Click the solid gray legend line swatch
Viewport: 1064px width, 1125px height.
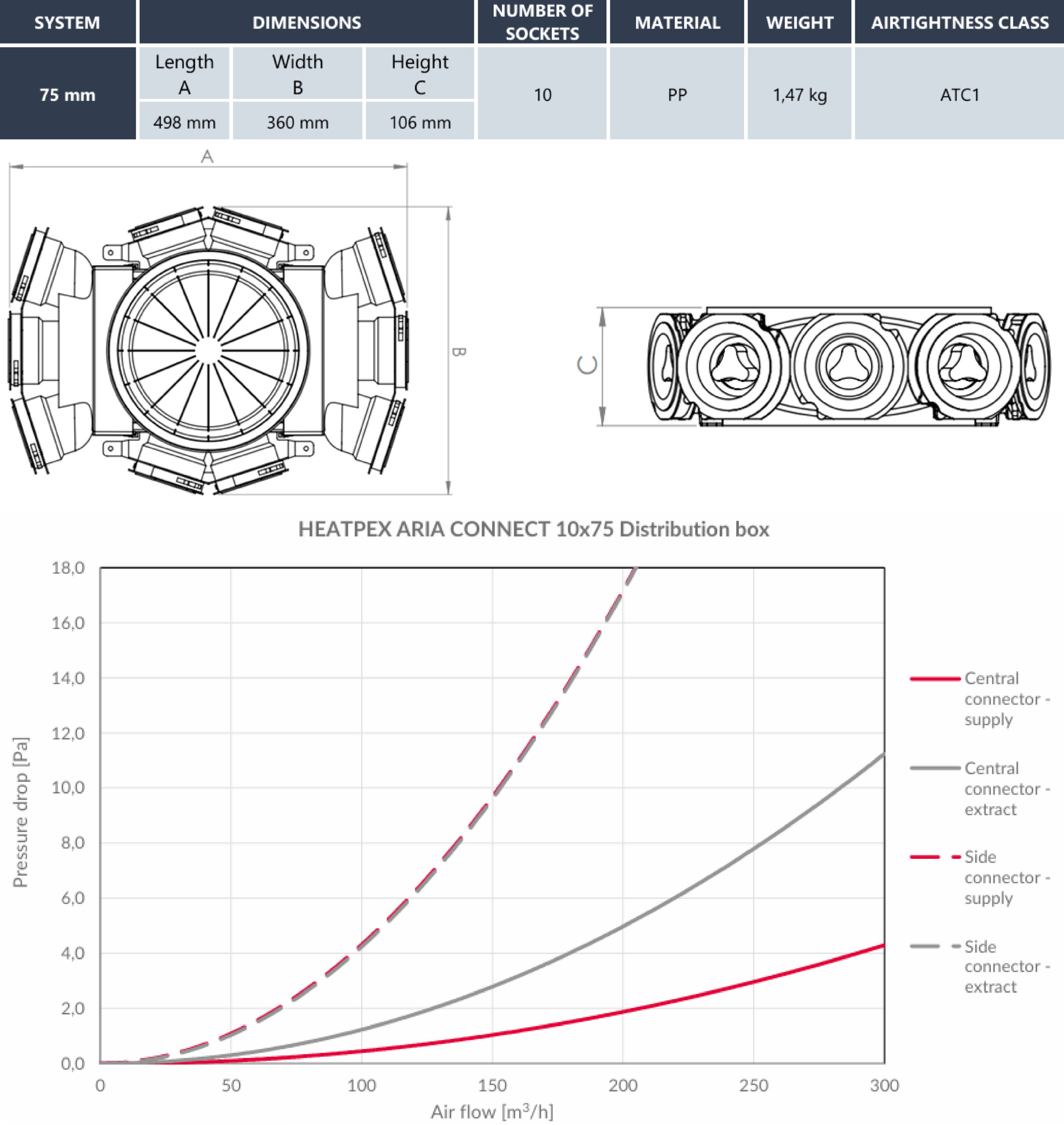pos(935,768)
